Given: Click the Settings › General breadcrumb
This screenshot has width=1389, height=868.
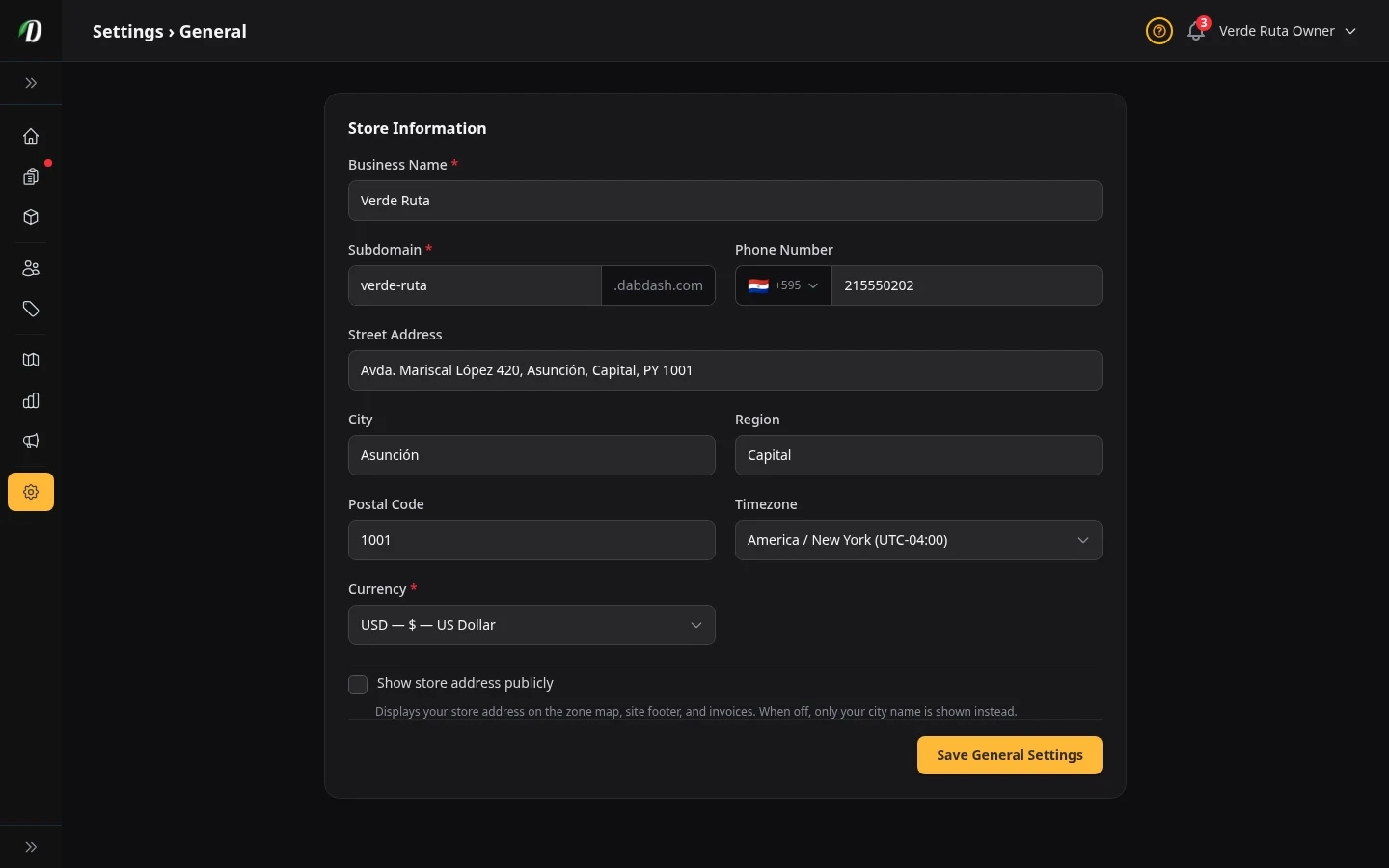Looking at the screenshot, I should pyautogui.click(x=170, y=31).
